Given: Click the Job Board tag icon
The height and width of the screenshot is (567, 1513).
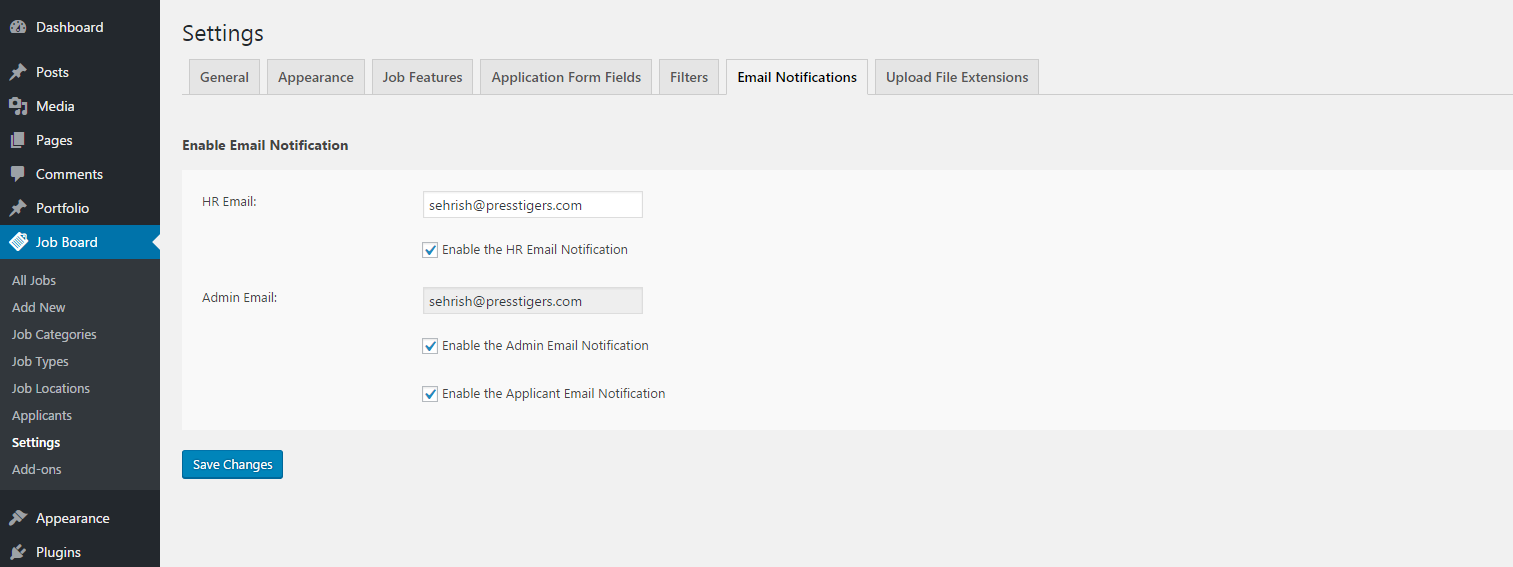Looking at the screenshot, I should pyautogui.click(x=19, y=242).
